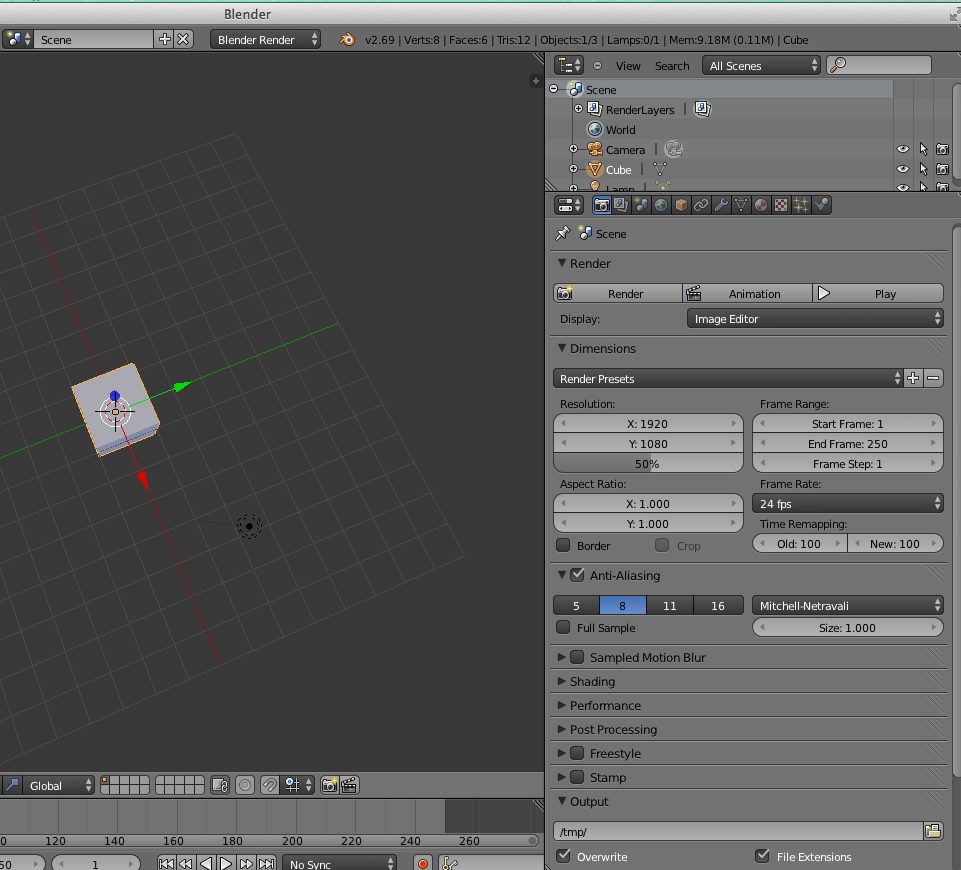Open the Search menu in outliner
This screenshot has width=961, height=870.
point(672,66)
